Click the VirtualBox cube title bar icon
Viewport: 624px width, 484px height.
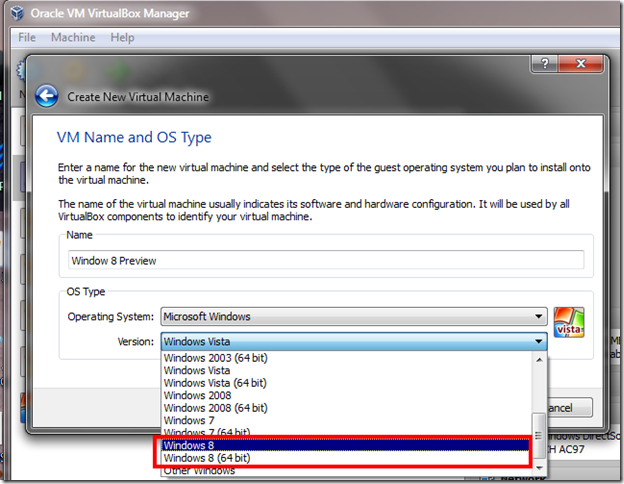(x=17, y=13)
